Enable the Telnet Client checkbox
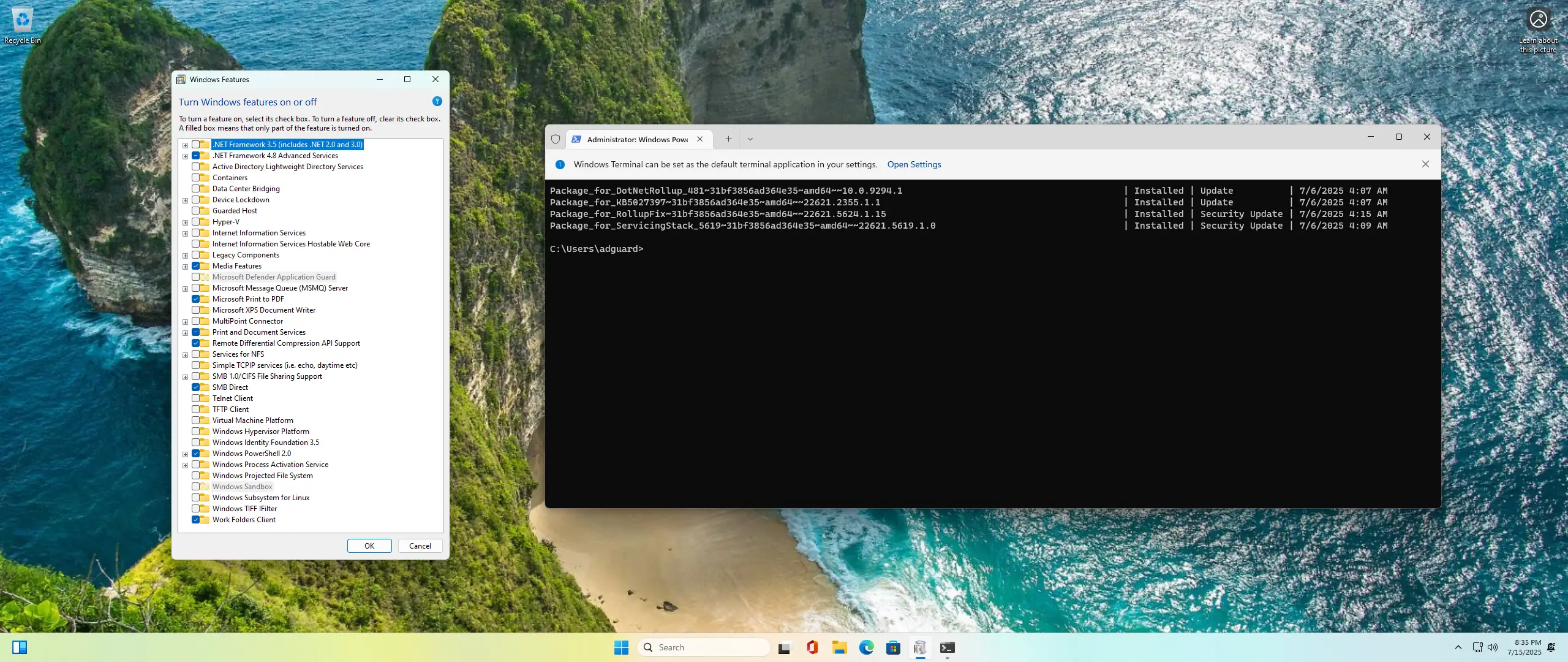The width and height of the screenshot is (1568, 662). click(x=196, y=398)
